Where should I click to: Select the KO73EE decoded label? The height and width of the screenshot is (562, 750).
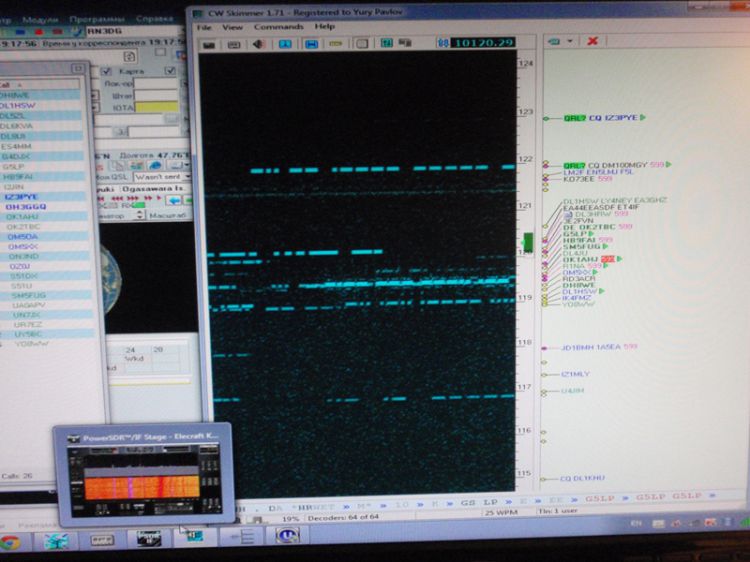point(579,179)
